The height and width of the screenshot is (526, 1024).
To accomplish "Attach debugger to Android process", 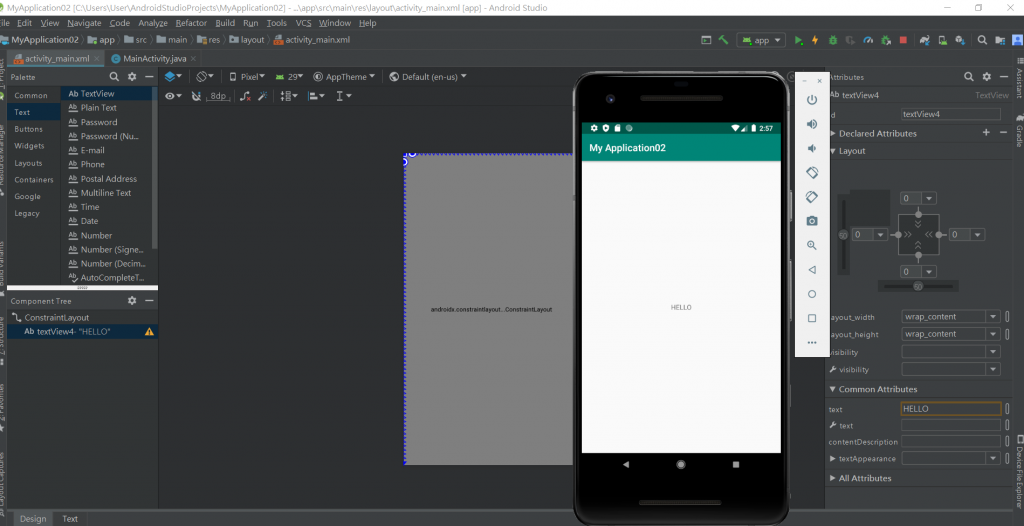I will pyautogui.click(x=886, y=40).
